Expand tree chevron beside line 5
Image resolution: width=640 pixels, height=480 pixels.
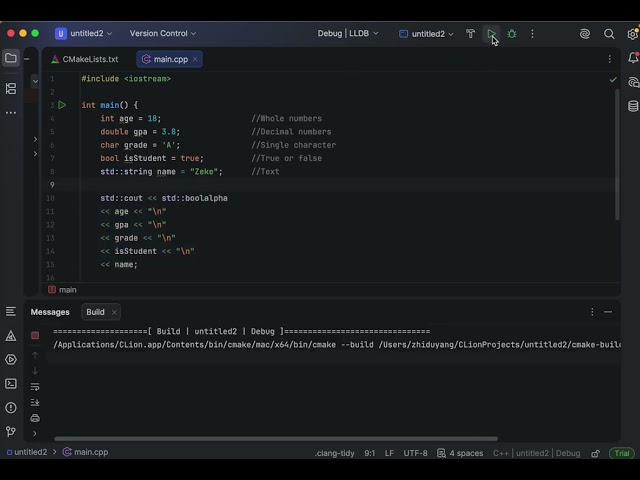36,139
